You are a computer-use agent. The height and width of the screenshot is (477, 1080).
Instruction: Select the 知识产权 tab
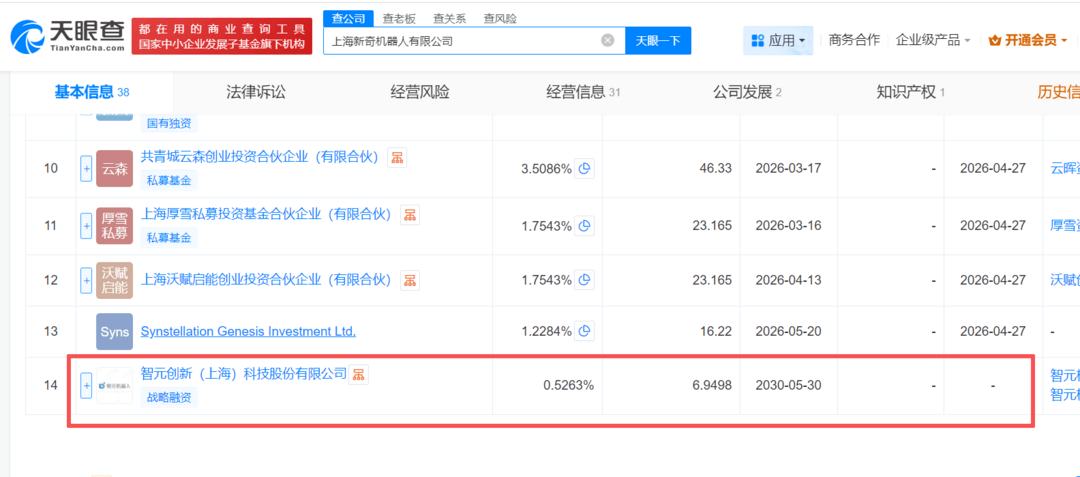click(x=911, y=92)
